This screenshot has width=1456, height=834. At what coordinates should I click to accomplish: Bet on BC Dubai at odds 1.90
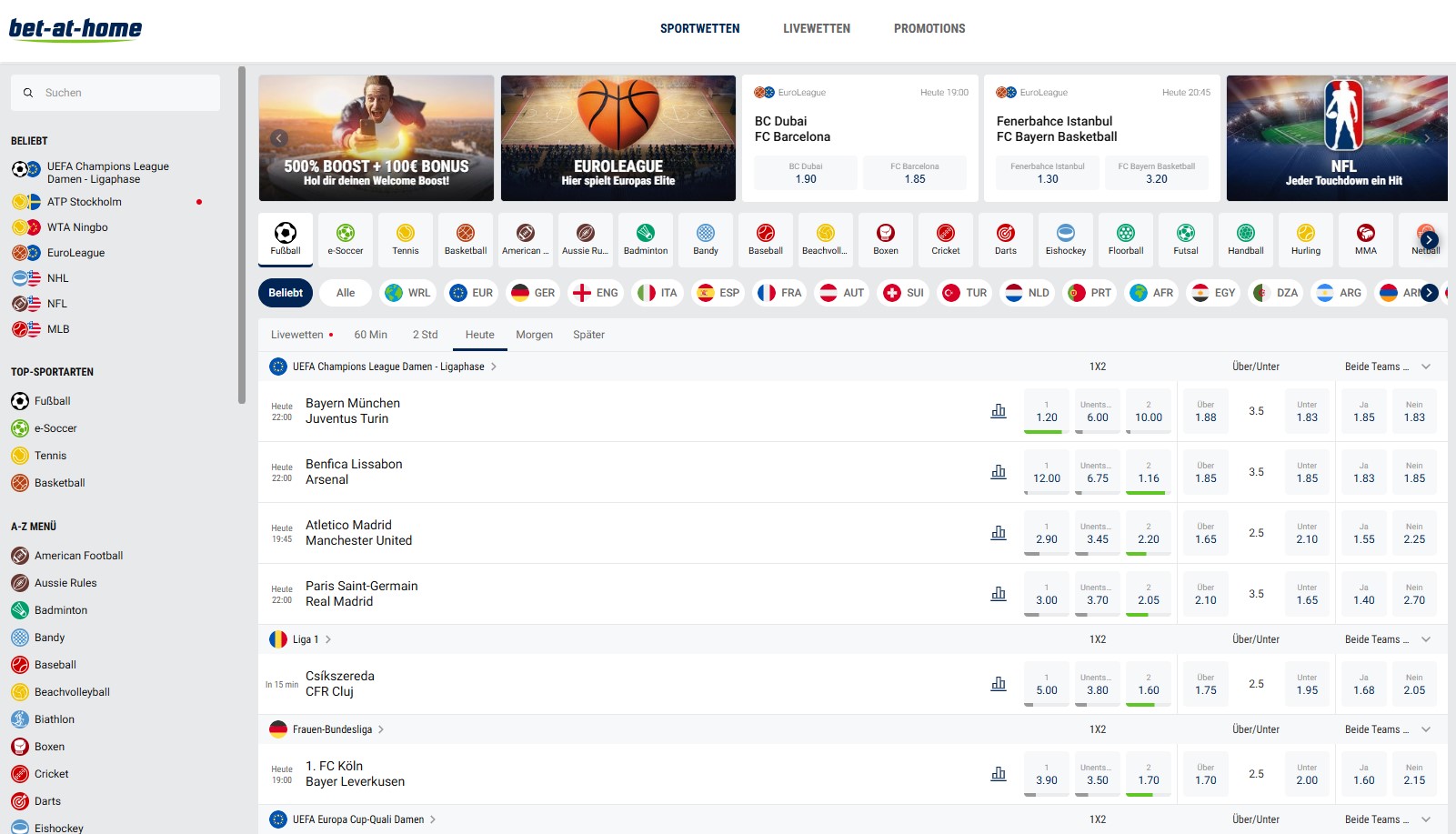(x=804, y=172)
